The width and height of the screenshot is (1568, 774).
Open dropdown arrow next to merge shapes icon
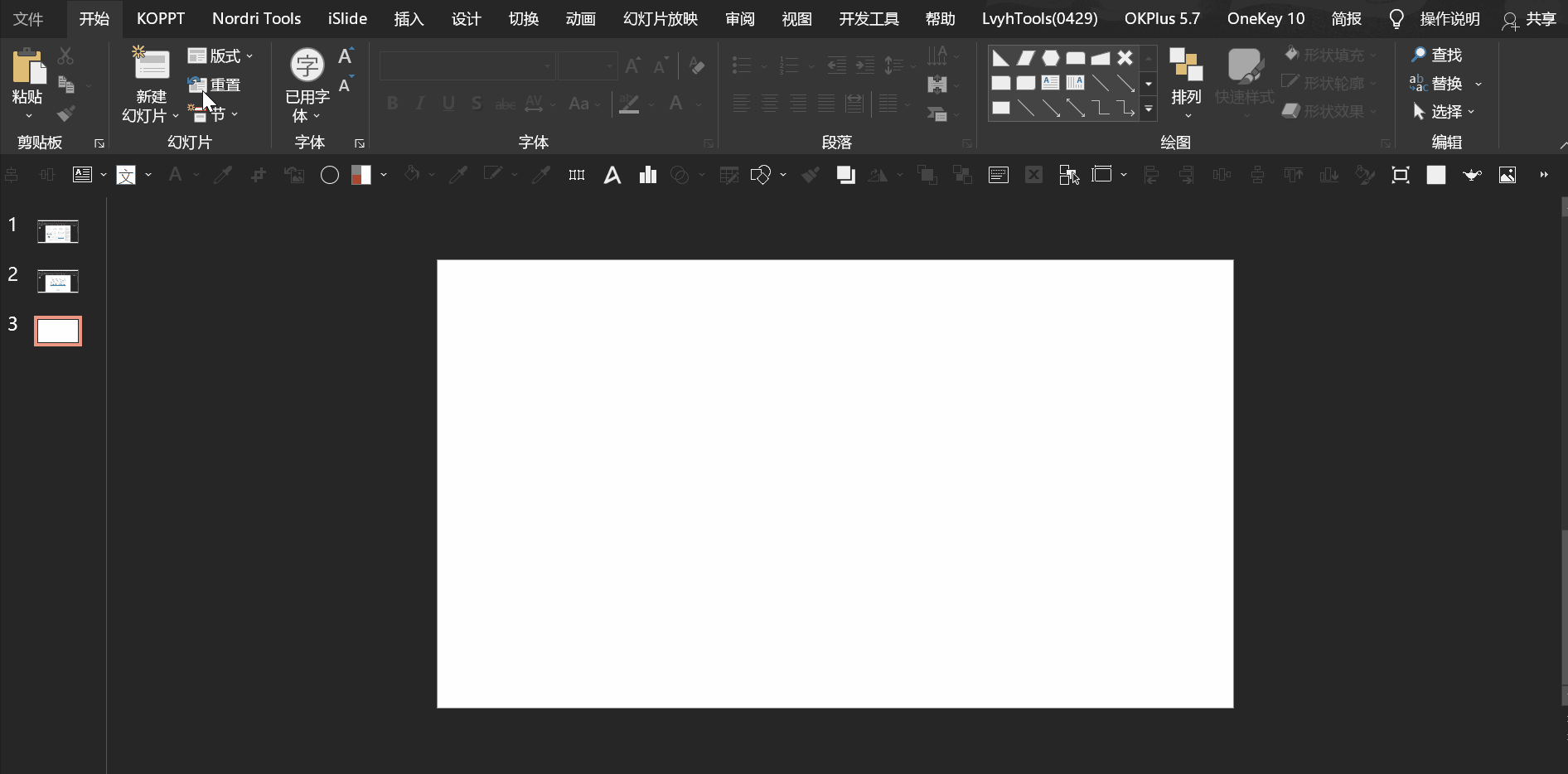pyautogui.click(x=783, y=175)
